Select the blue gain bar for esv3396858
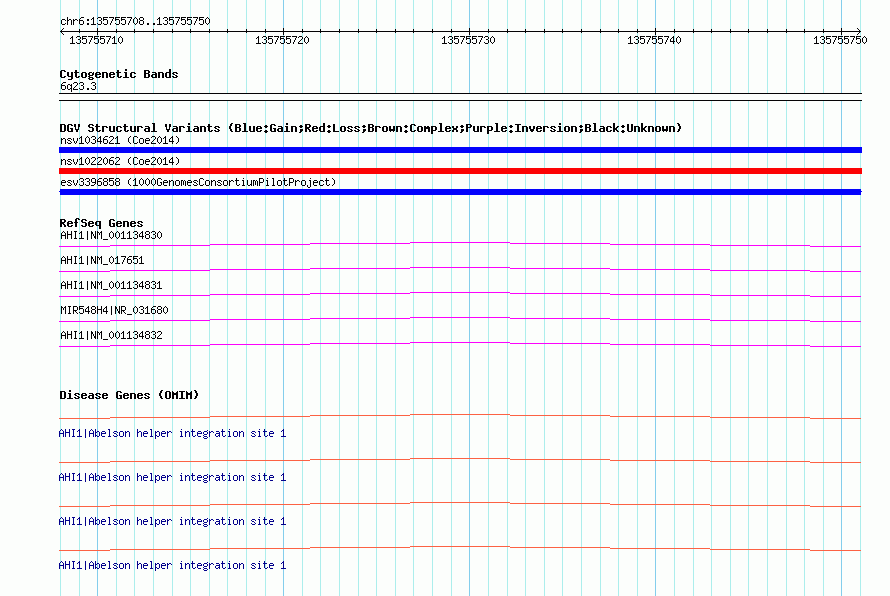 click(x=460, y=192)
